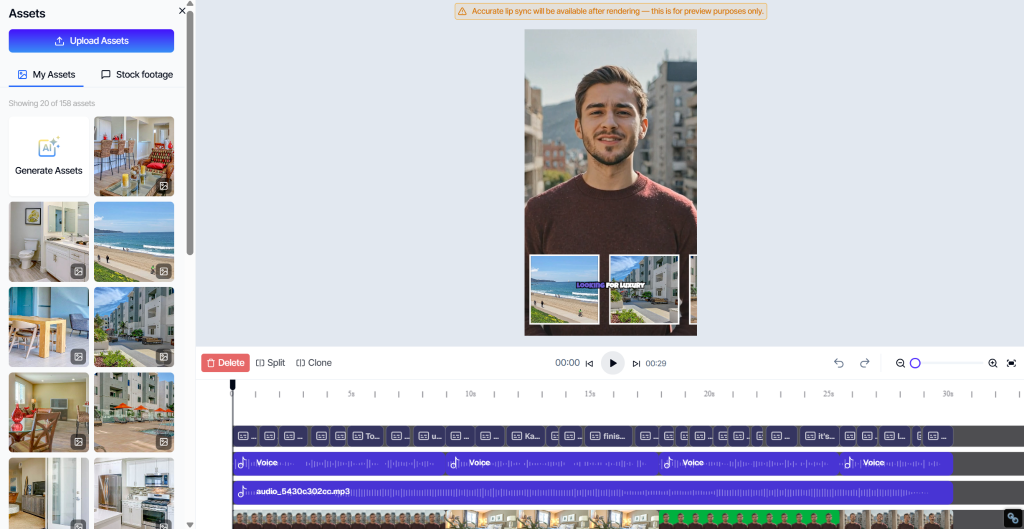Open the Generate Assets card
This screenshot has width=1024, height=529.
[49, 156]
